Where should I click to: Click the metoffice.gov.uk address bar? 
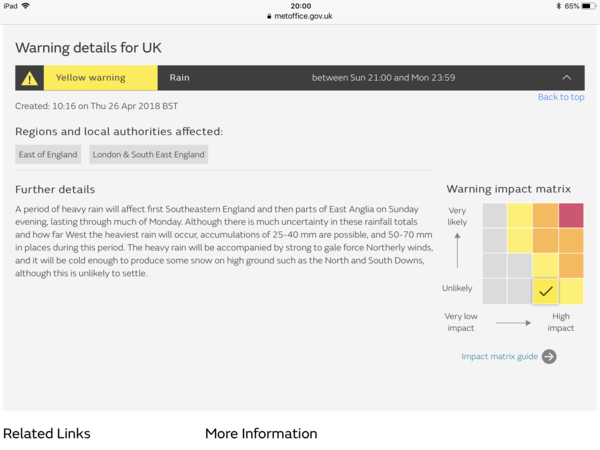click(x=300, y=16)
